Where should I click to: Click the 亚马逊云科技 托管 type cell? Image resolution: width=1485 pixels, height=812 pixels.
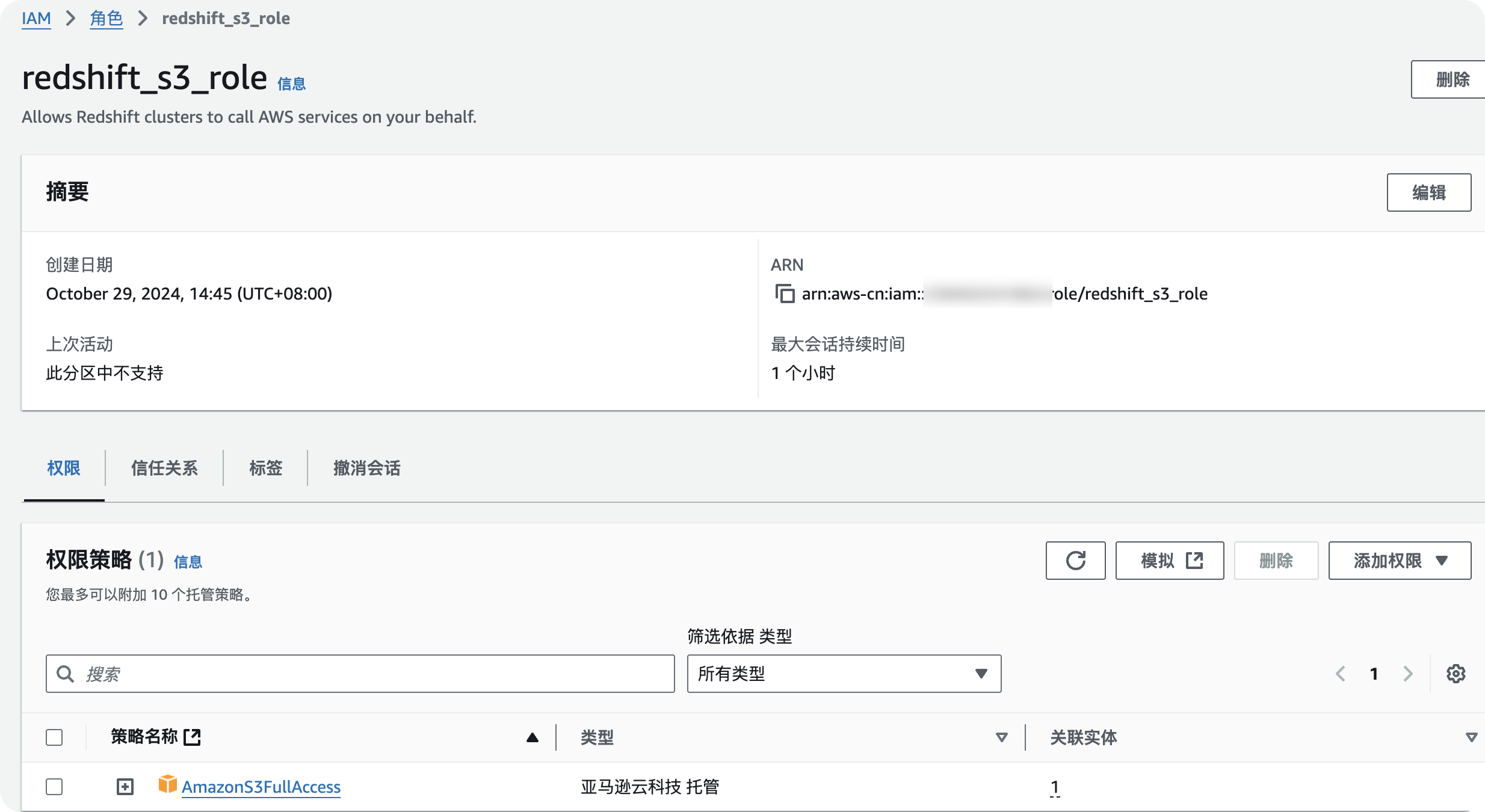650,787
